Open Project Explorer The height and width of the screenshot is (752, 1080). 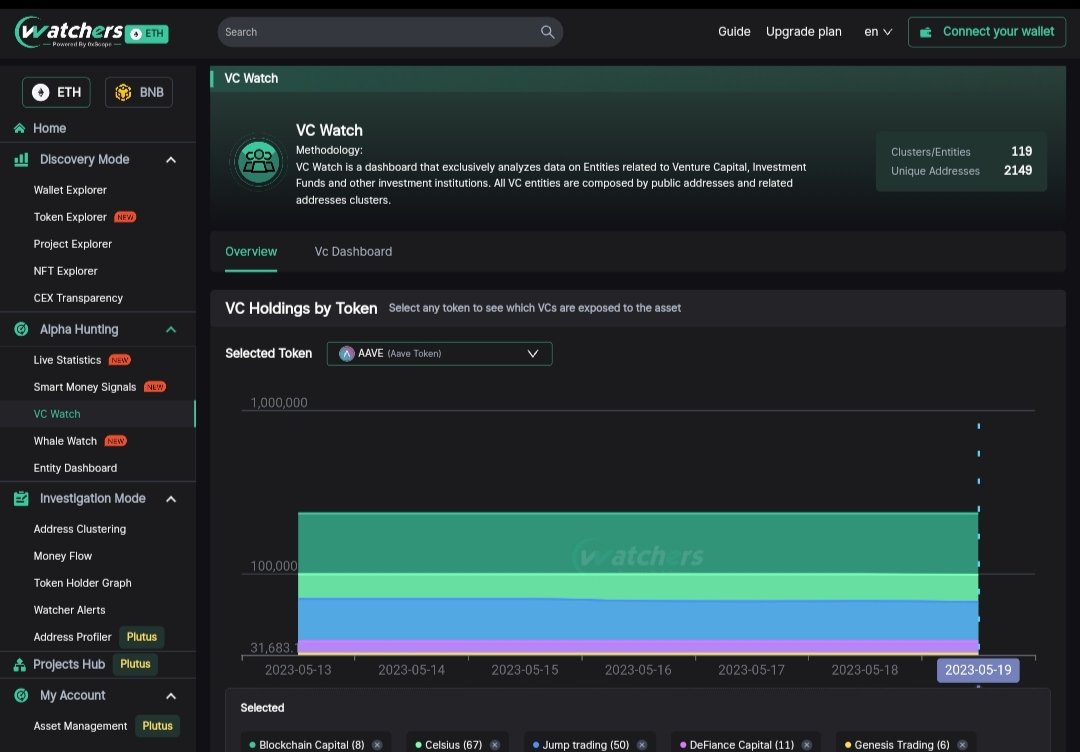pos(73,244)
